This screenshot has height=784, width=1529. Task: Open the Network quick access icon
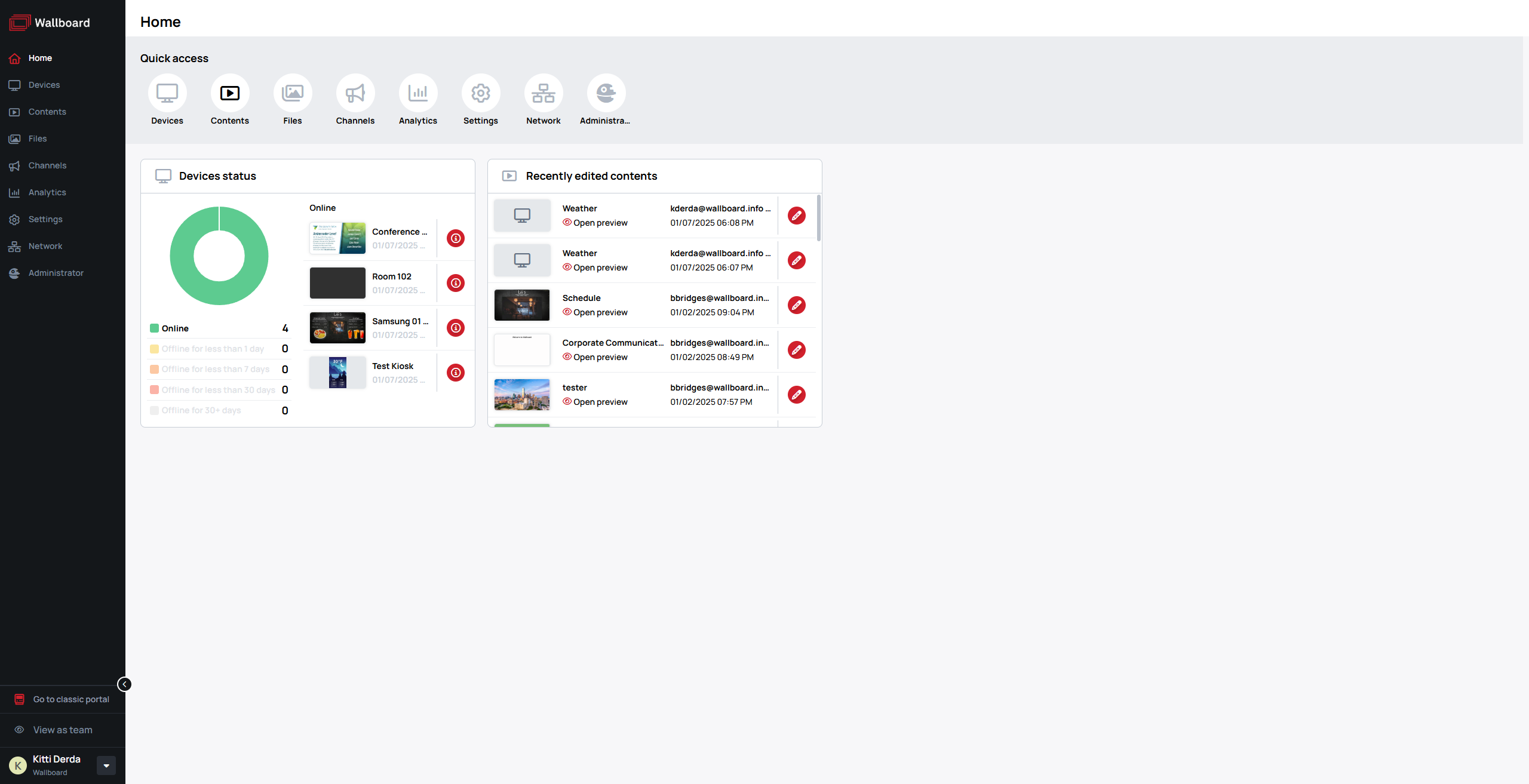click(543, 93)
